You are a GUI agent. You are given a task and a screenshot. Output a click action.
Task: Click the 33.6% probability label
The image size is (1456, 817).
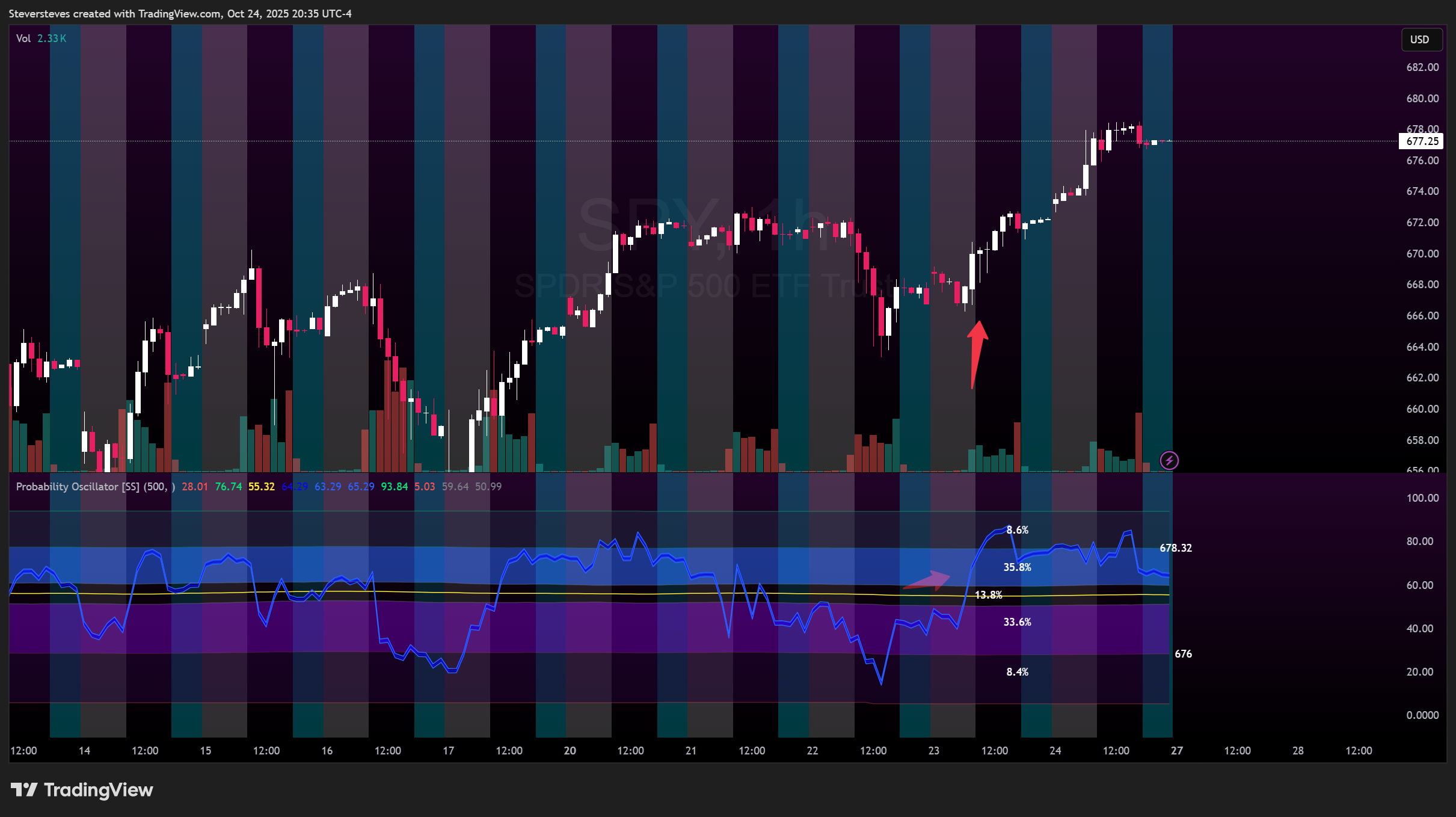click(1017, 622)
